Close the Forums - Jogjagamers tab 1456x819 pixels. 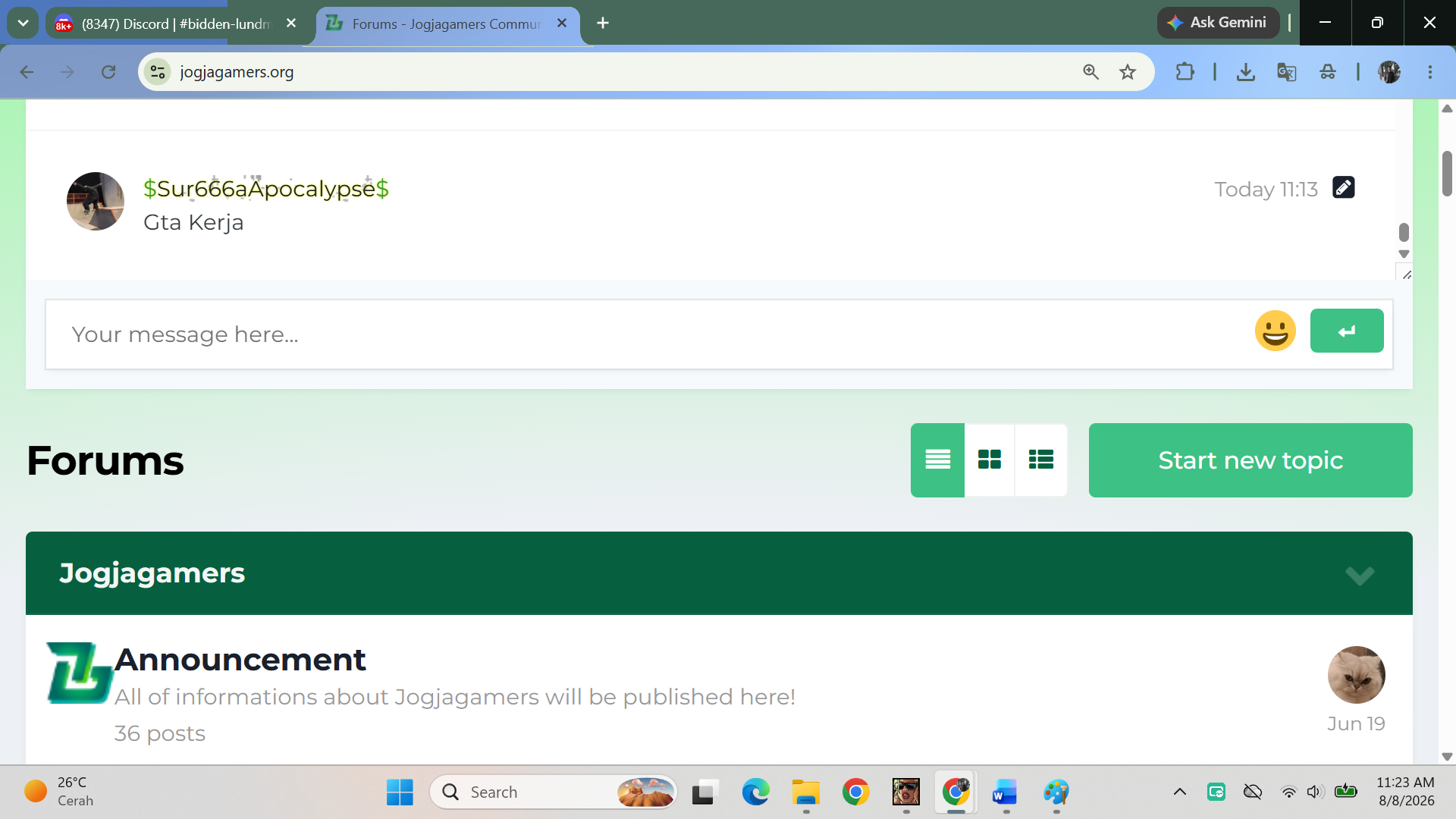(562, 24)
